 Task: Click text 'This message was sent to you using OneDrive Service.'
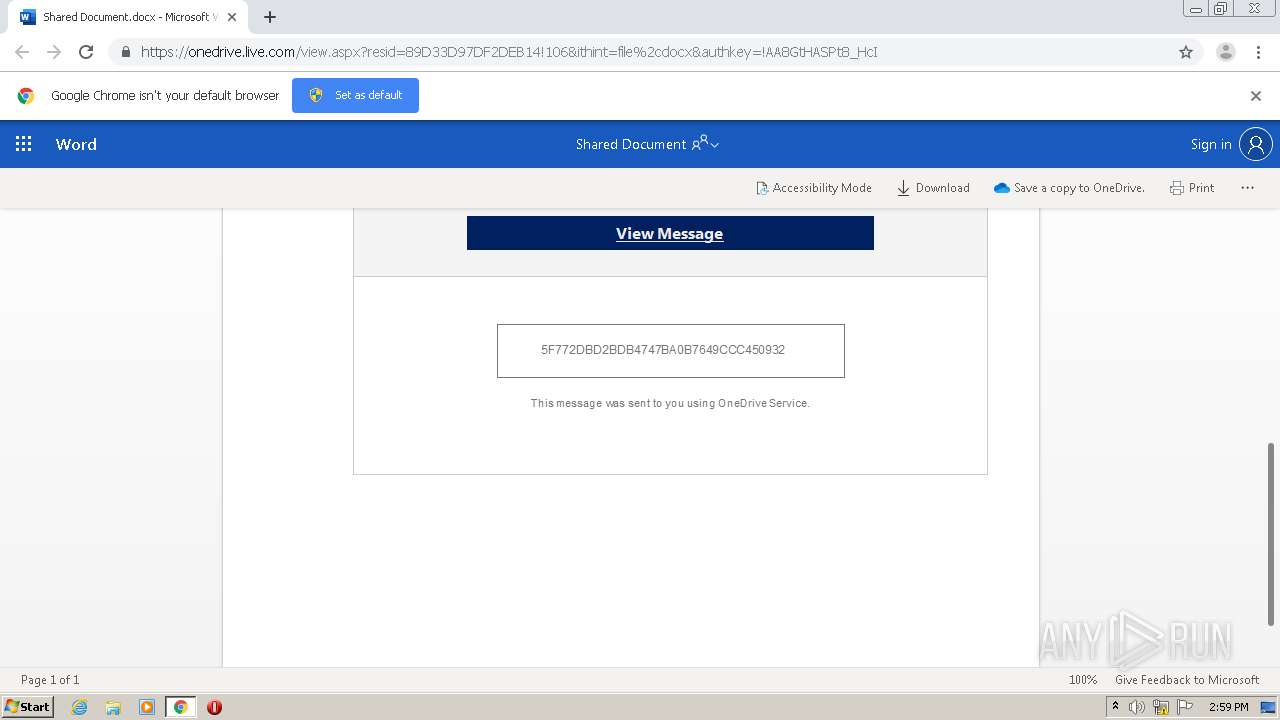pyautogui.click(x=670, y=403)
